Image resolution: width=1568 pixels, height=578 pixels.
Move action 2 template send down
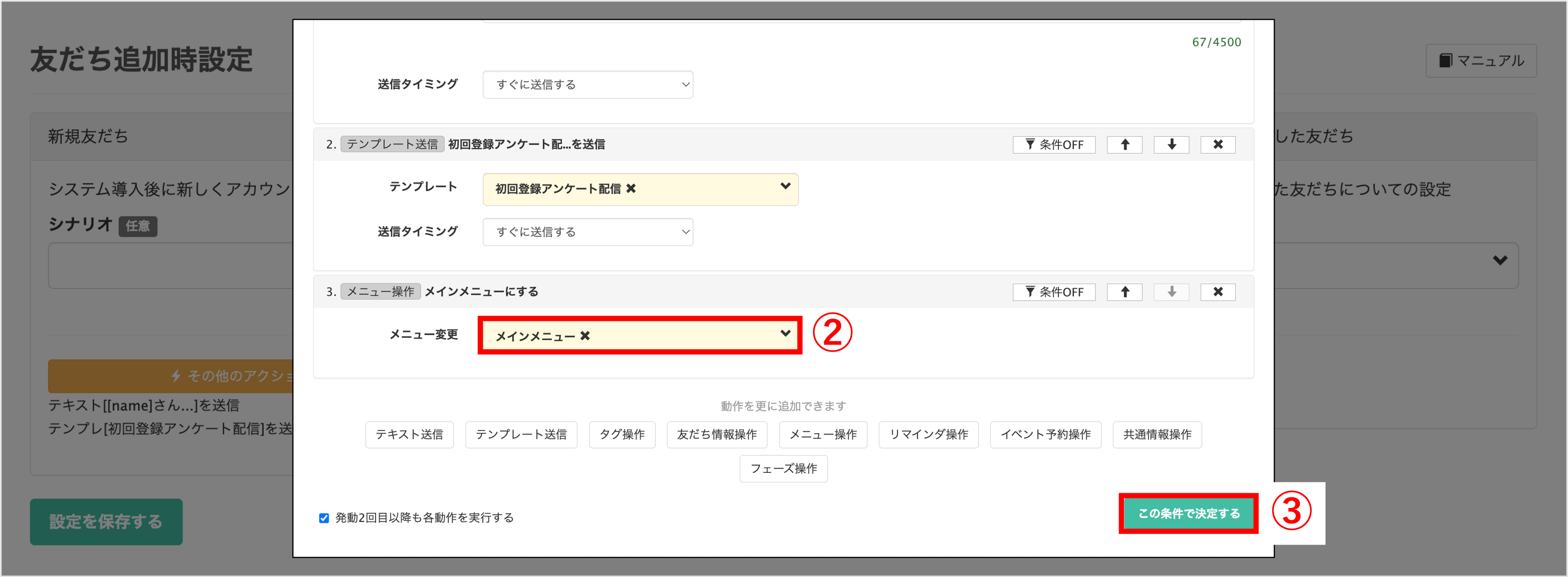click(1171, 144)
